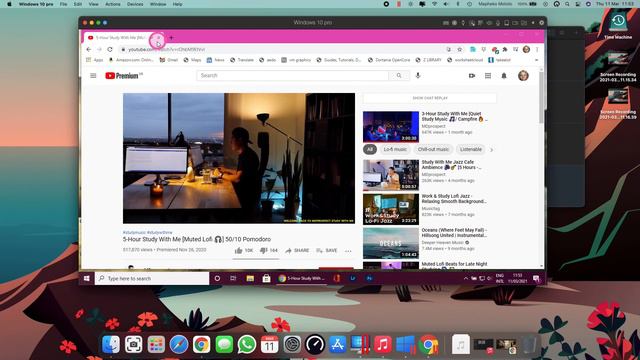The image size is (640, 360).
Task: Click the Chrome address bar URL
Action: [167, 49]
